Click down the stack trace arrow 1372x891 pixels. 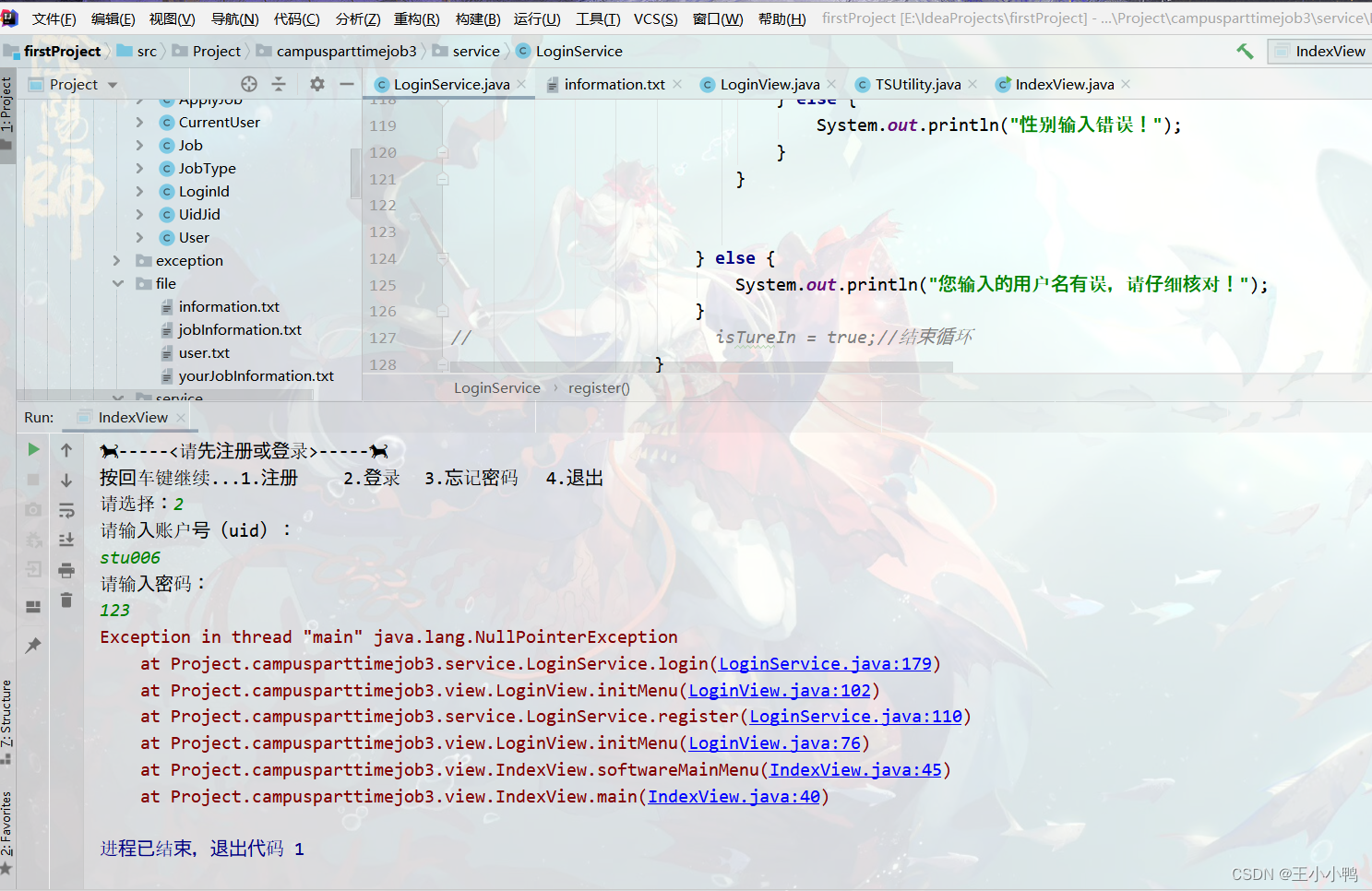pos(66,480)
